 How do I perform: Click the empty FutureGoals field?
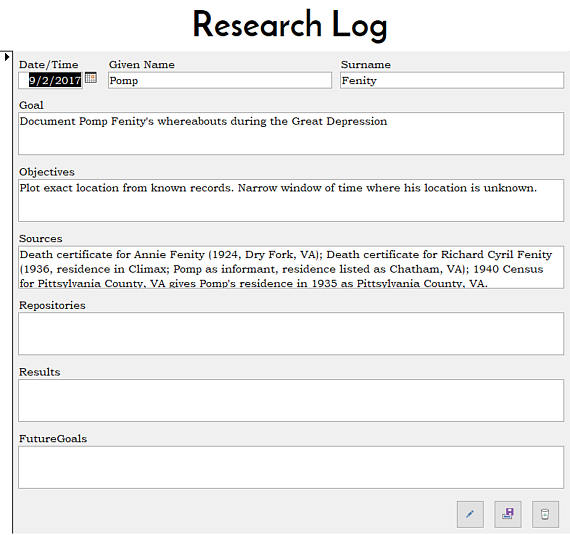click(x=291, y=467)
